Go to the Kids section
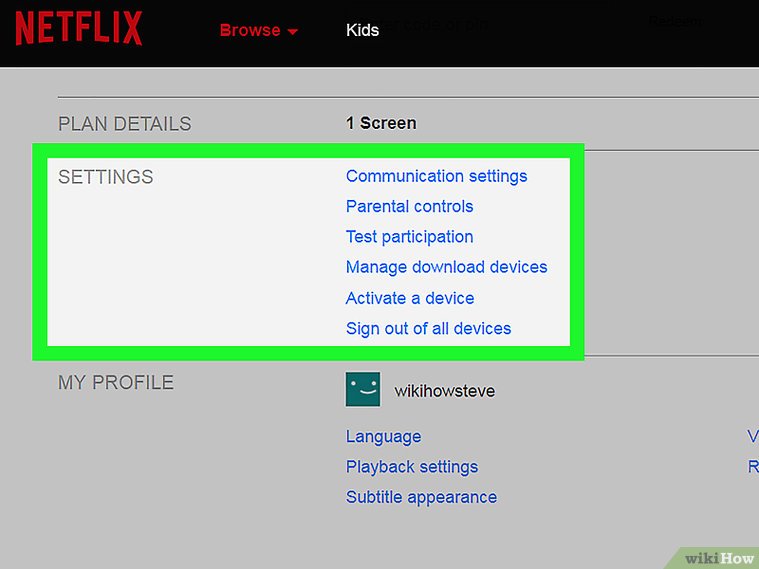 (362, 30)
